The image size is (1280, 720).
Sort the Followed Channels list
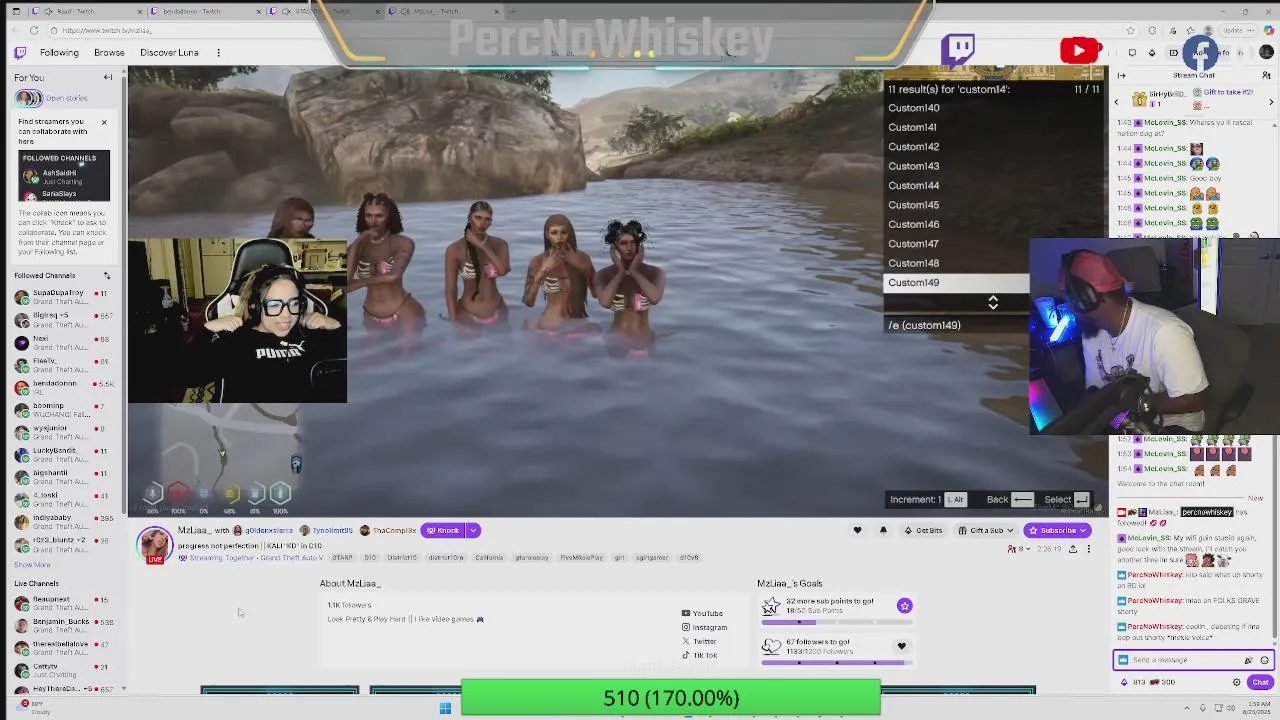point(107,276)
